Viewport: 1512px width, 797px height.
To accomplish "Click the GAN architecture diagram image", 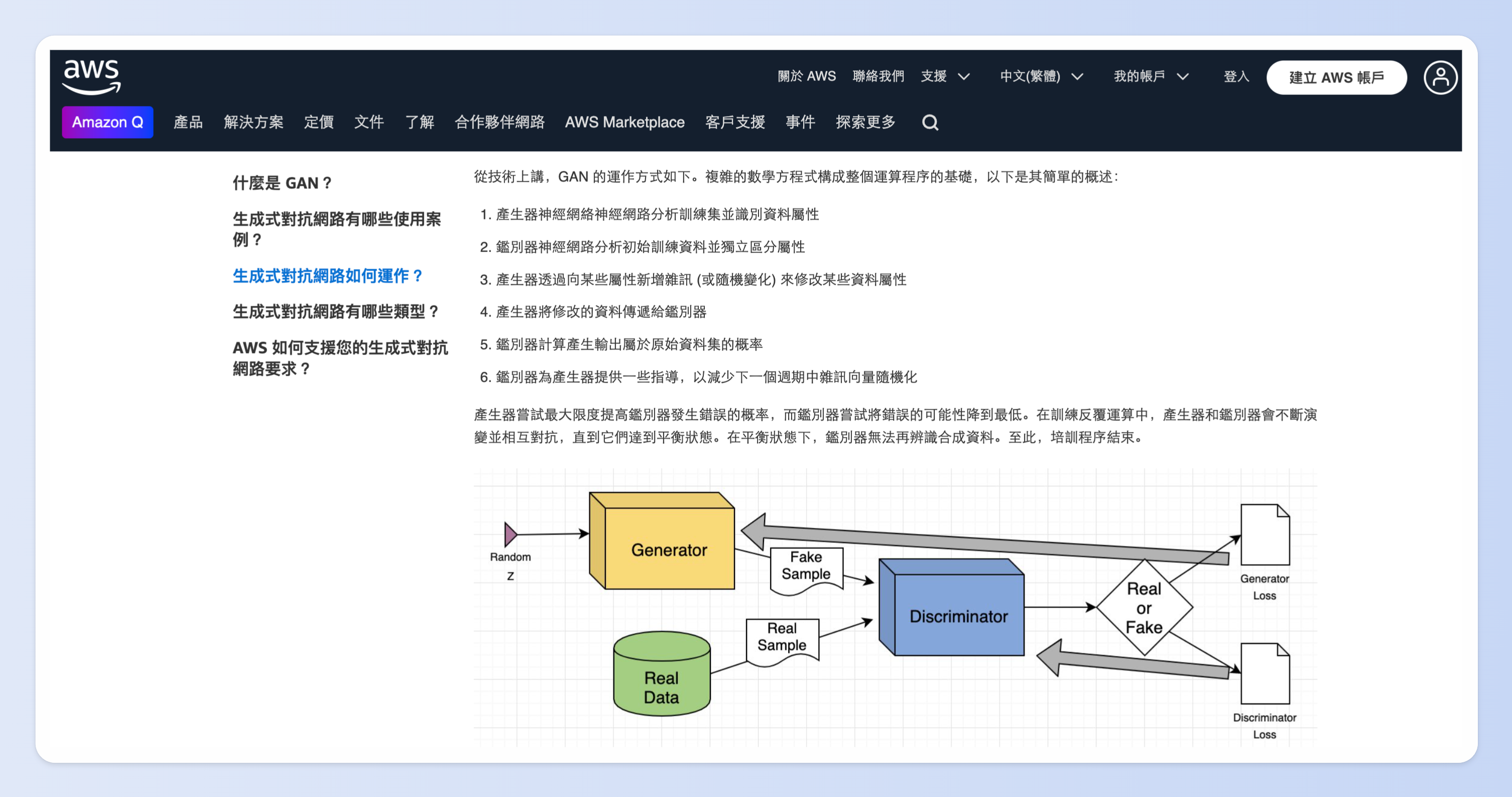I will (895, 608).
